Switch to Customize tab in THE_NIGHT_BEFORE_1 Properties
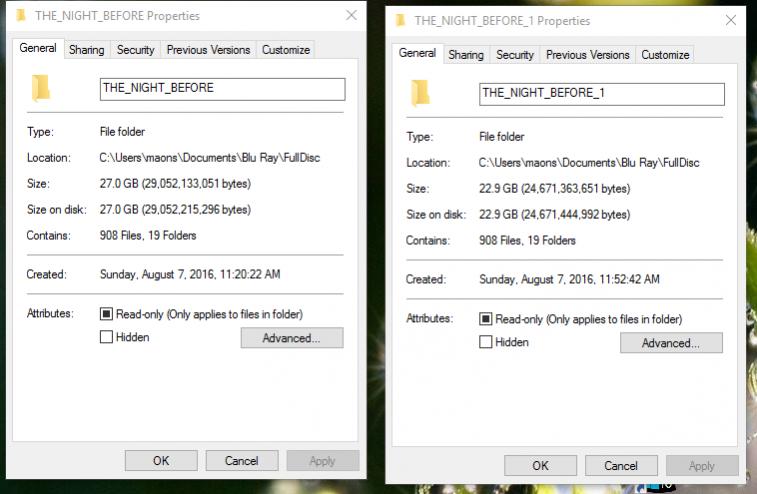 click(x=665, y=55)
